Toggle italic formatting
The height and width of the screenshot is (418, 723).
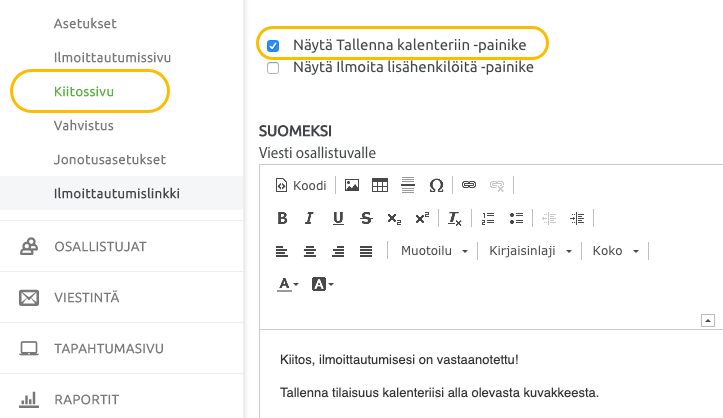(x=310, y=218)
